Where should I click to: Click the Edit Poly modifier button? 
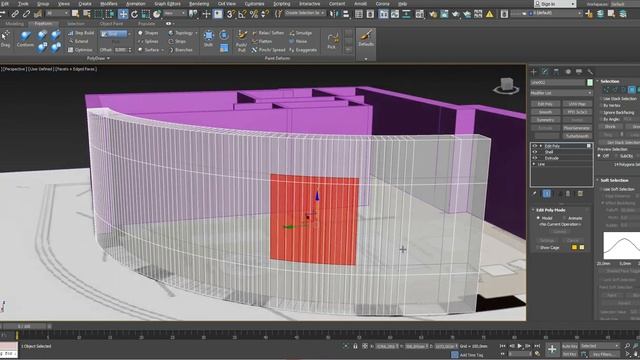click(545, 104)
